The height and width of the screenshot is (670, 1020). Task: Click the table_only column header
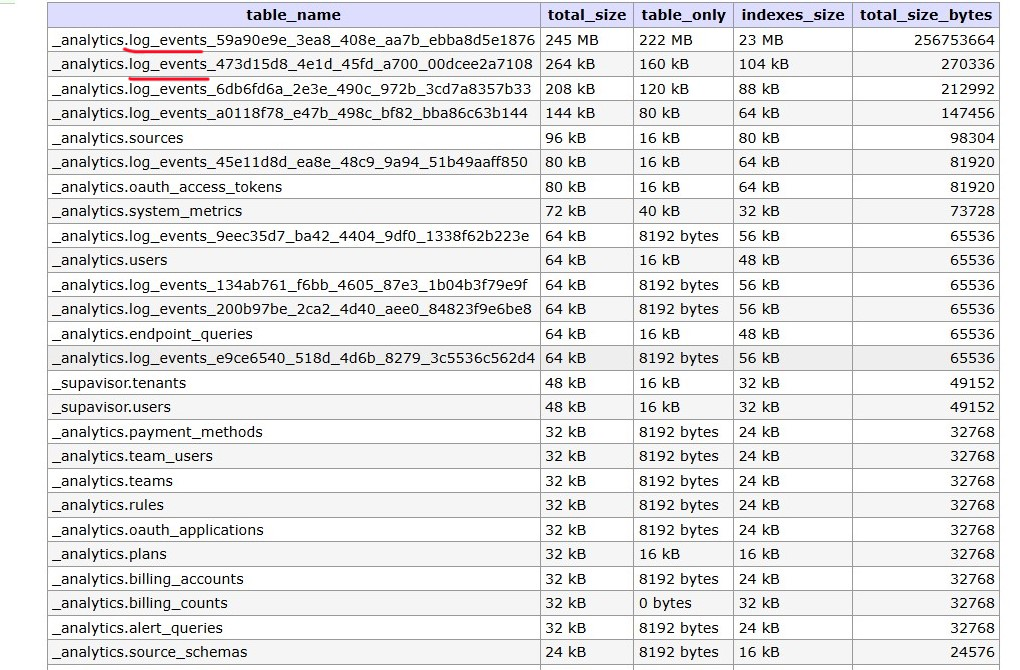(x=683, y=15)
